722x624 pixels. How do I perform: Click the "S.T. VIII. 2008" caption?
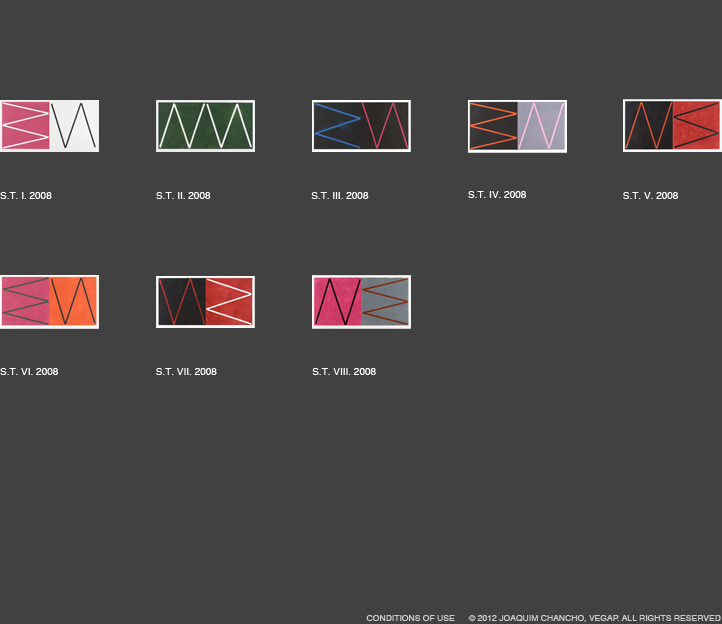344,372
